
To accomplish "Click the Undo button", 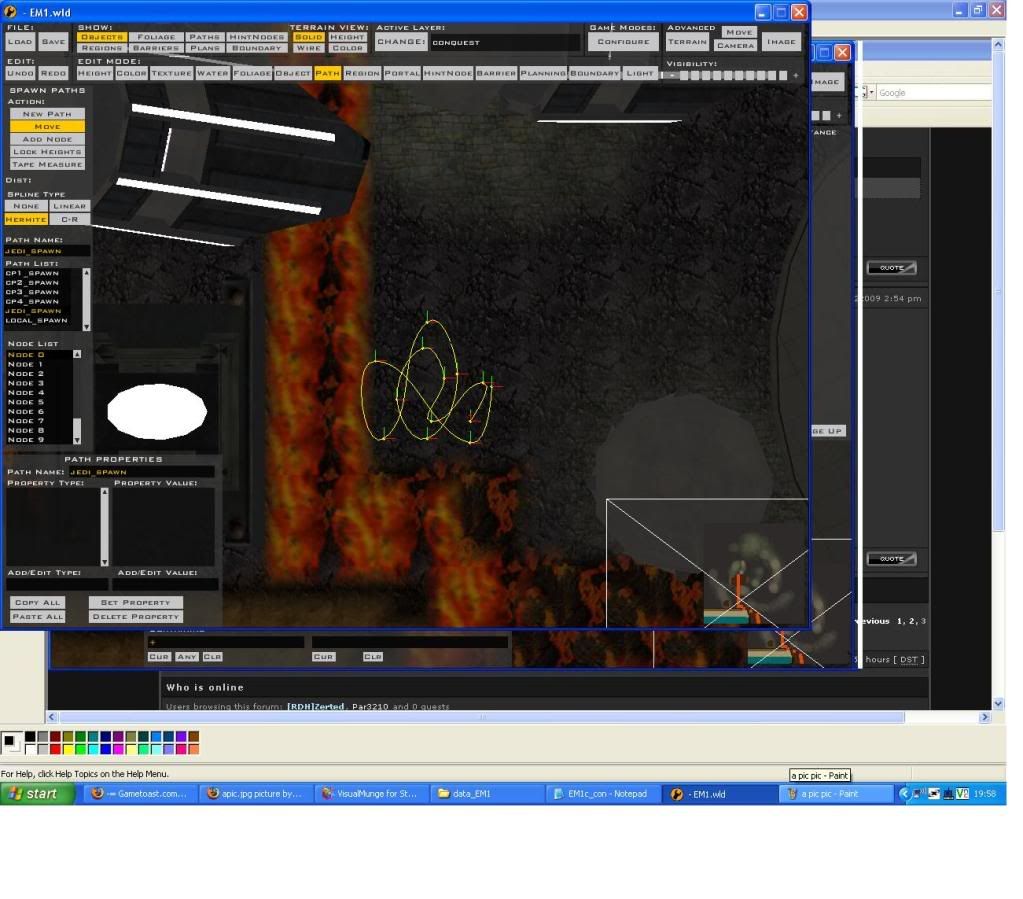I will [x=20, y=73].
